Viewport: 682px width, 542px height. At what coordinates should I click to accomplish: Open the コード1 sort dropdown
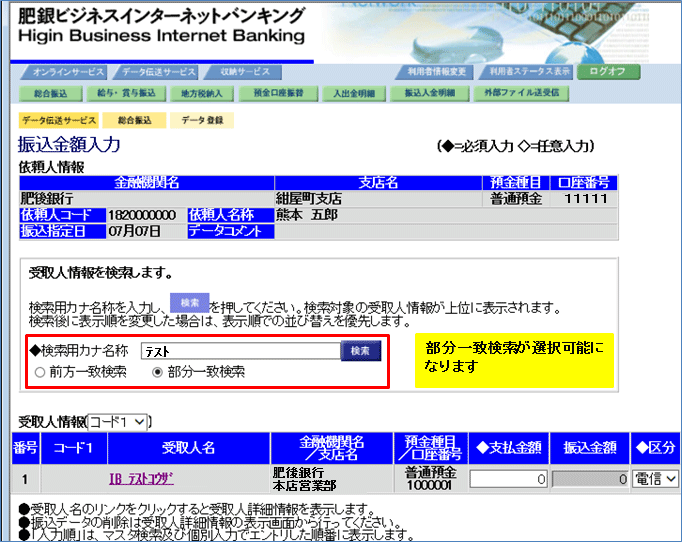(119, 423)
